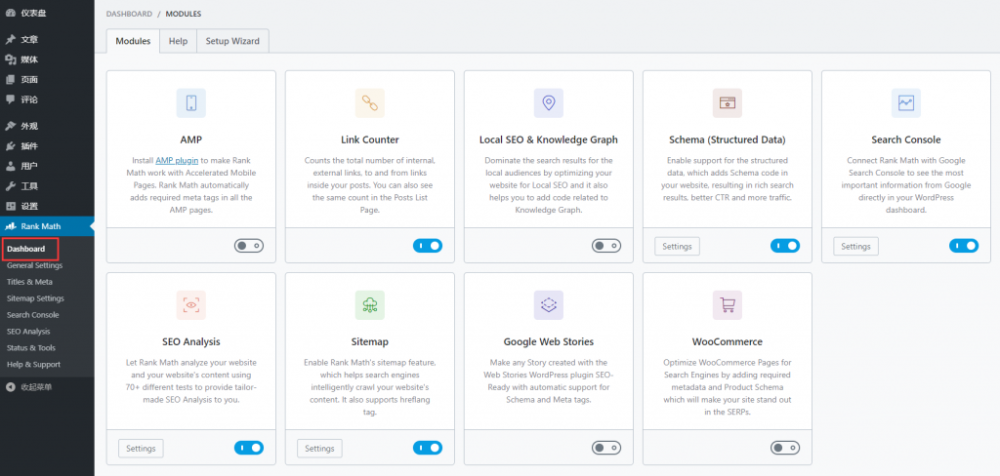
Task: Click the AMP module mobile icon
Action: pos(190,102)
